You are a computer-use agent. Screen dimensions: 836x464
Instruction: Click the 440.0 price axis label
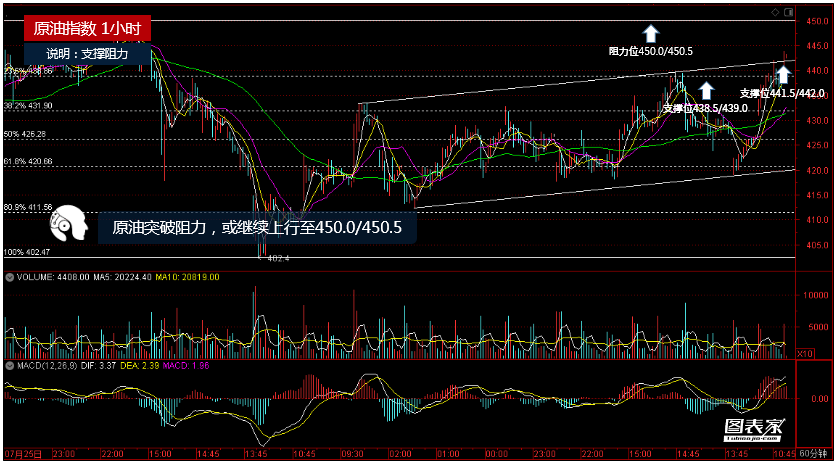tap(817, 71)
